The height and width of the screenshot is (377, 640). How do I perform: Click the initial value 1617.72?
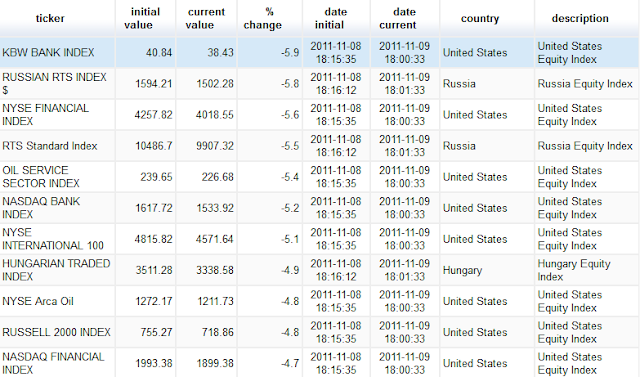(x=153, y=208)
